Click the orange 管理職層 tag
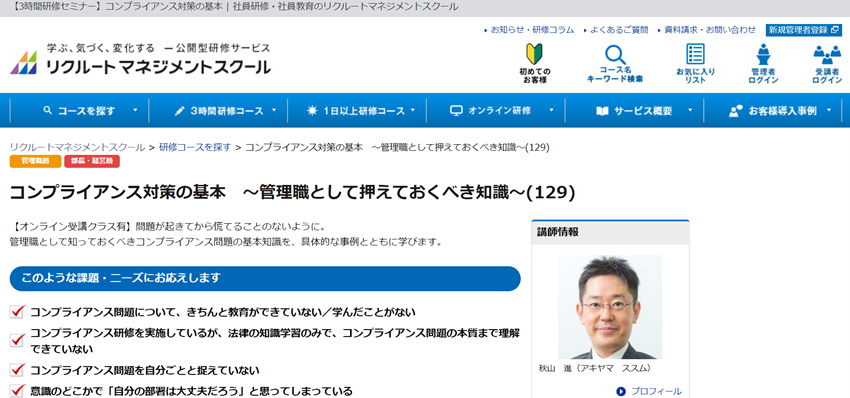The height and width of the screenshot is (398, 850). pos(35,161)
